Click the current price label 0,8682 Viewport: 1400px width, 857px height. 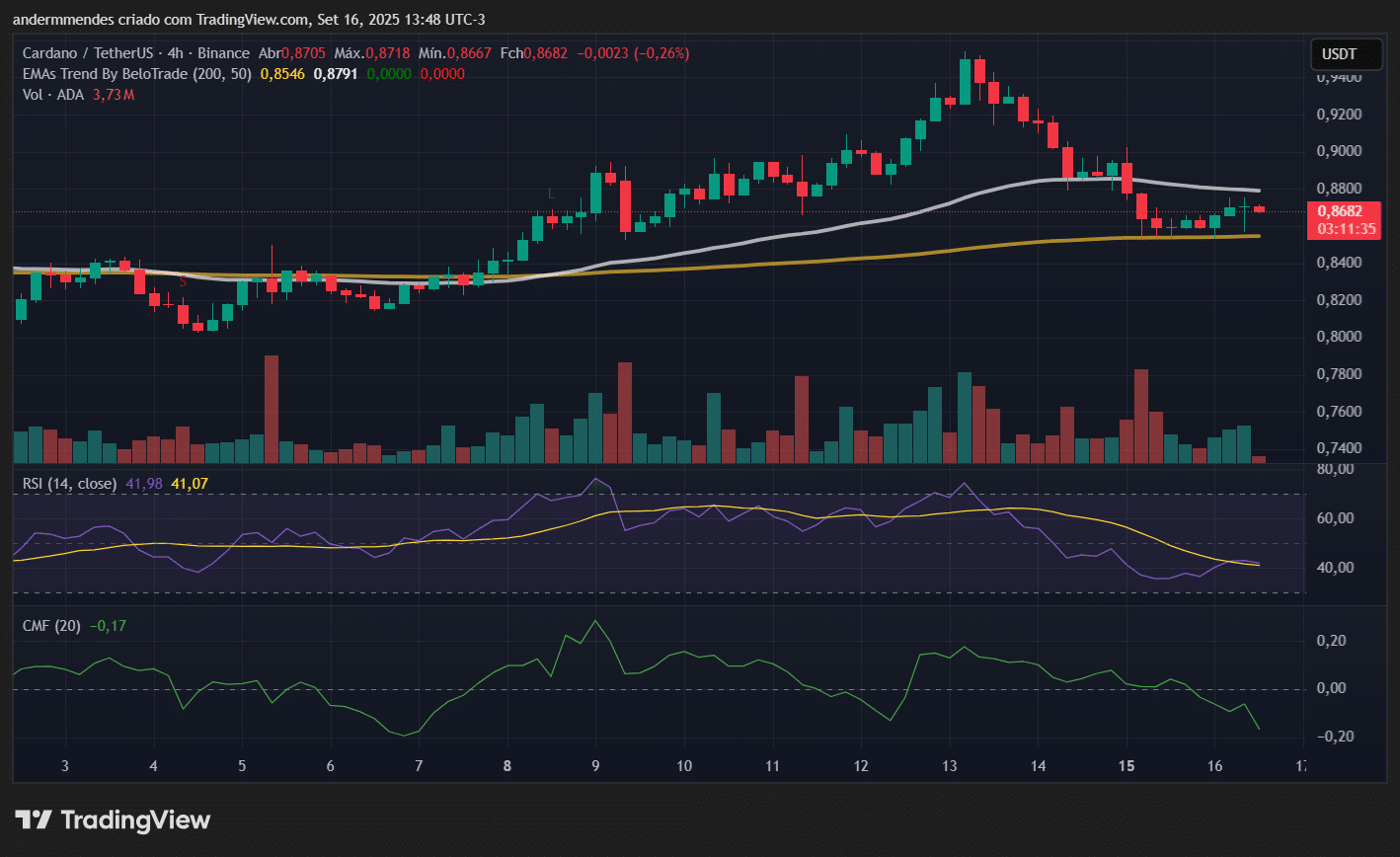[x=1340, y=210]
